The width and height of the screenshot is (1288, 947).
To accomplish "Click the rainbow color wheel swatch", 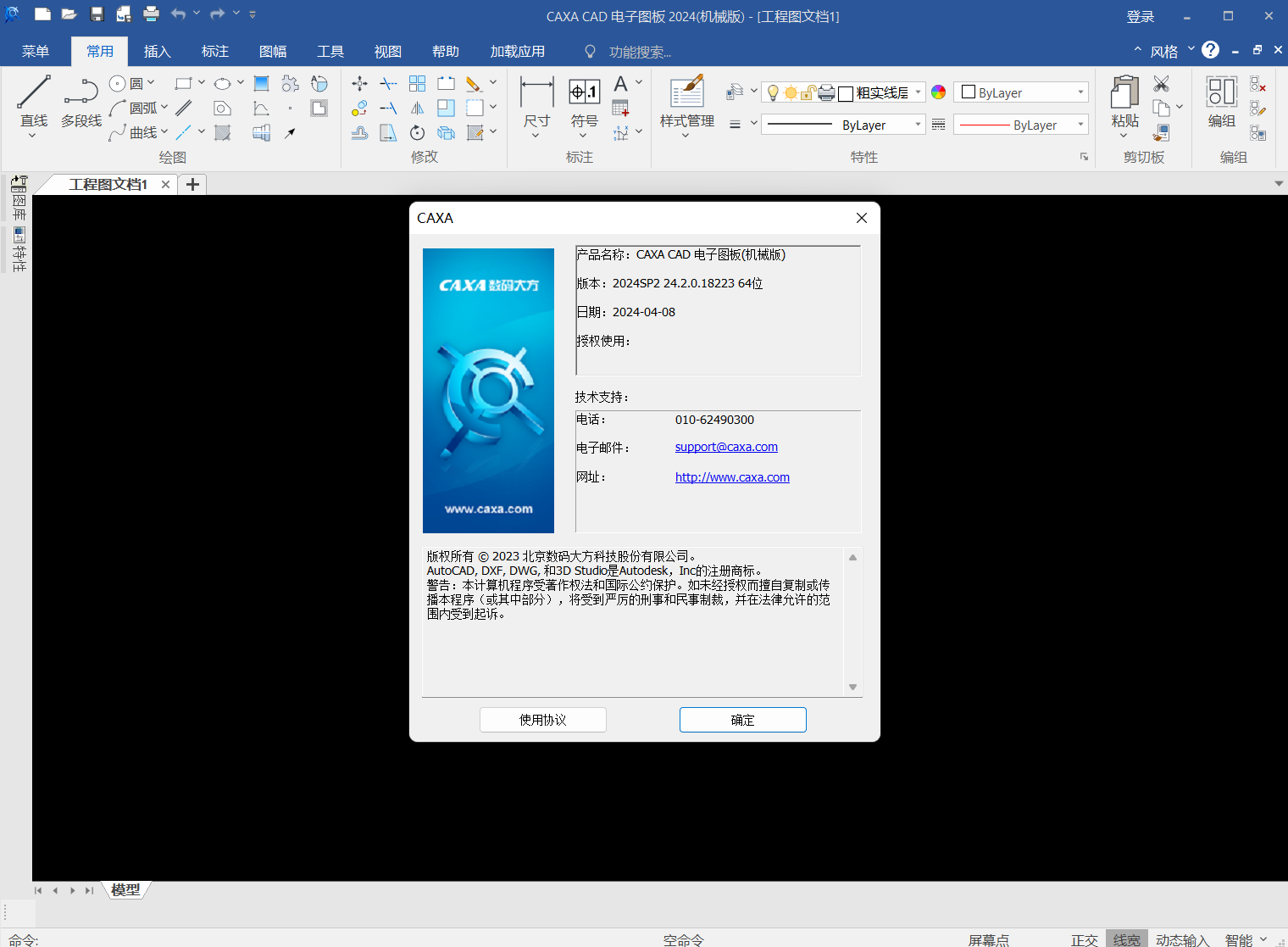I will point(938,92).
